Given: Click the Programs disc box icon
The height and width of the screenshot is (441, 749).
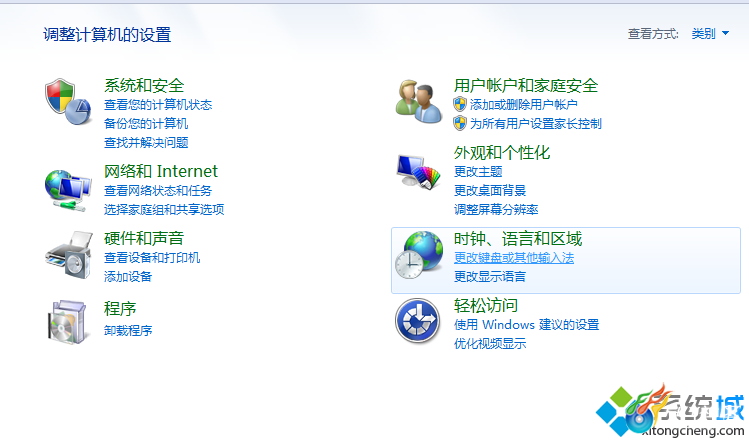Looking at the screenshot, I should pyautogui.click(x=68, y=322).
